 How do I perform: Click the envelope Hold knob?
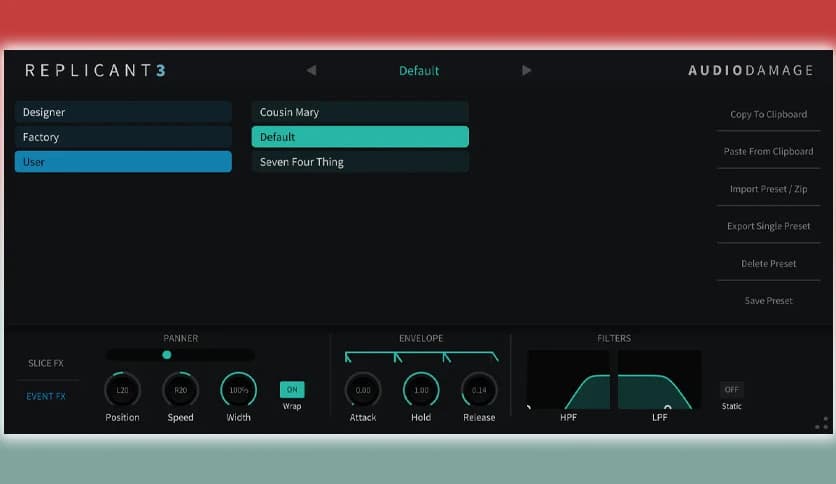click(x=421, y=390)
